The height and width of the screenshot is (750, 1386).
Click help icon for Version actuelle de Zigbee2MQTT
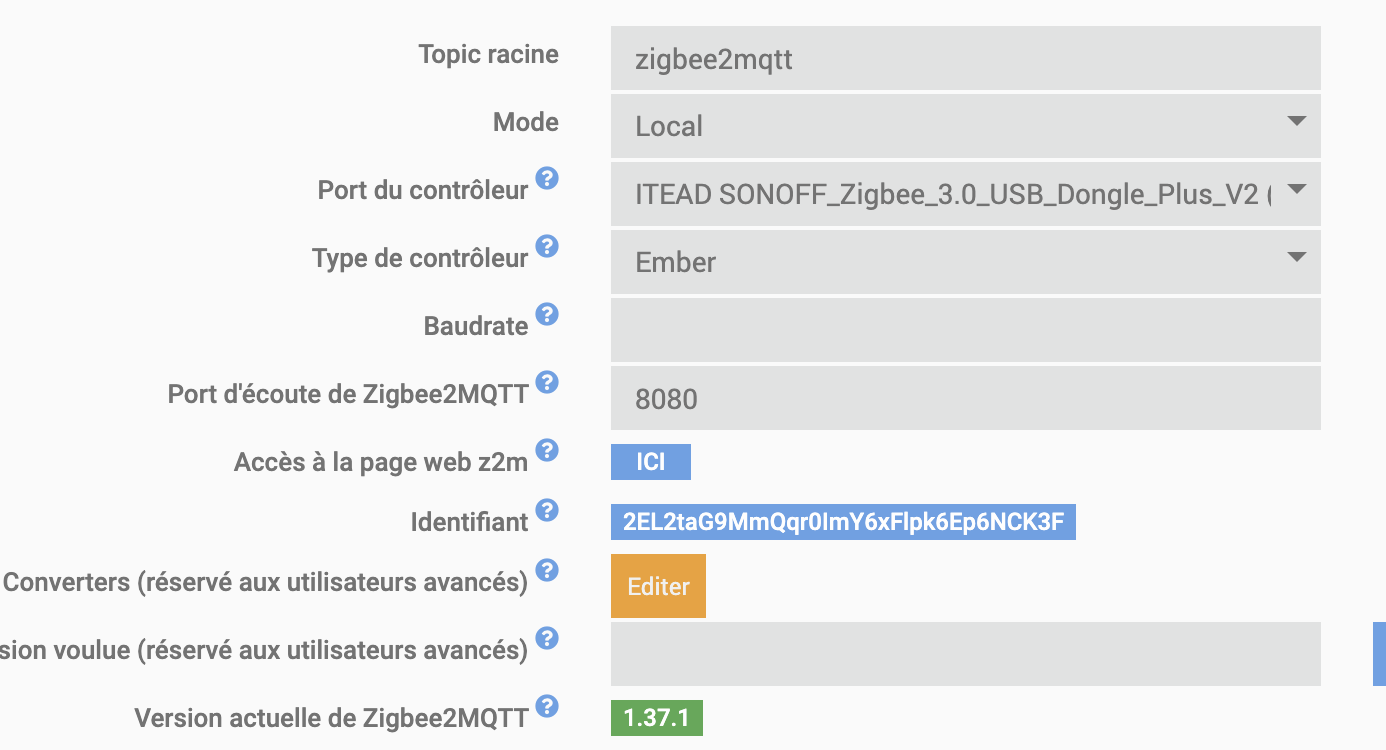point(546,707)
